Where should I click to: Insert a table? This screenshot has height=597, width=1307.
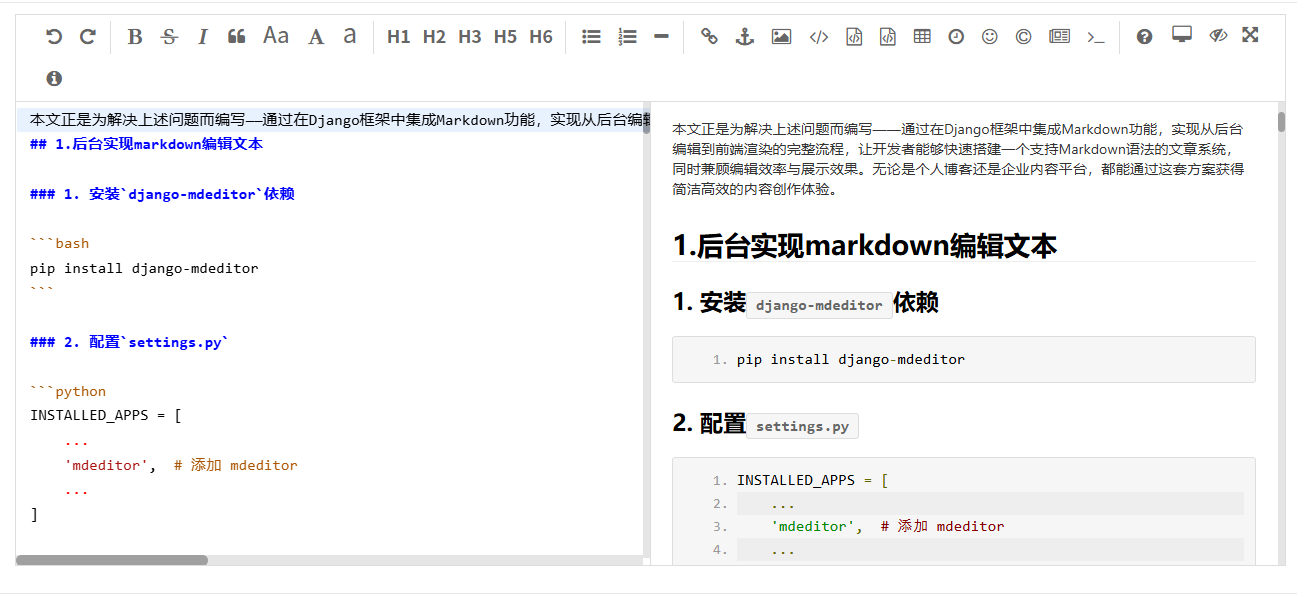tap(921, 35)
